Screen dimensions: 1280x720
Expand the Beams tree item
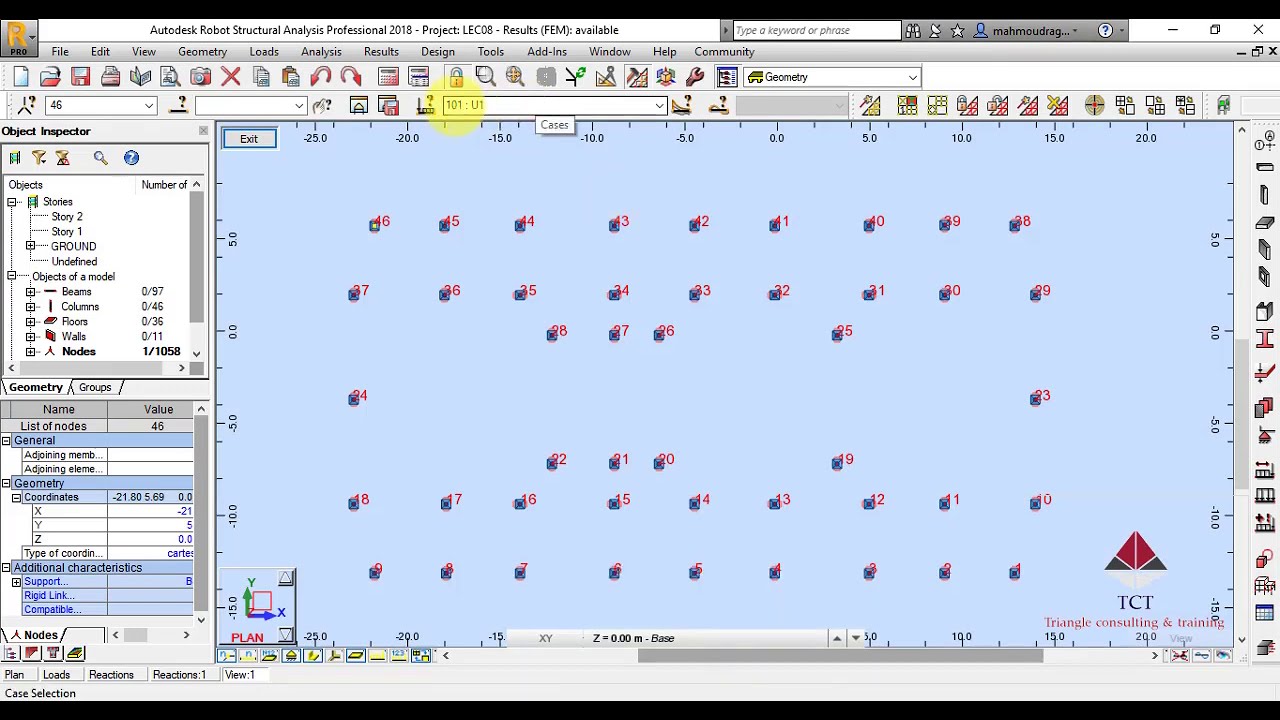point(30,292)
